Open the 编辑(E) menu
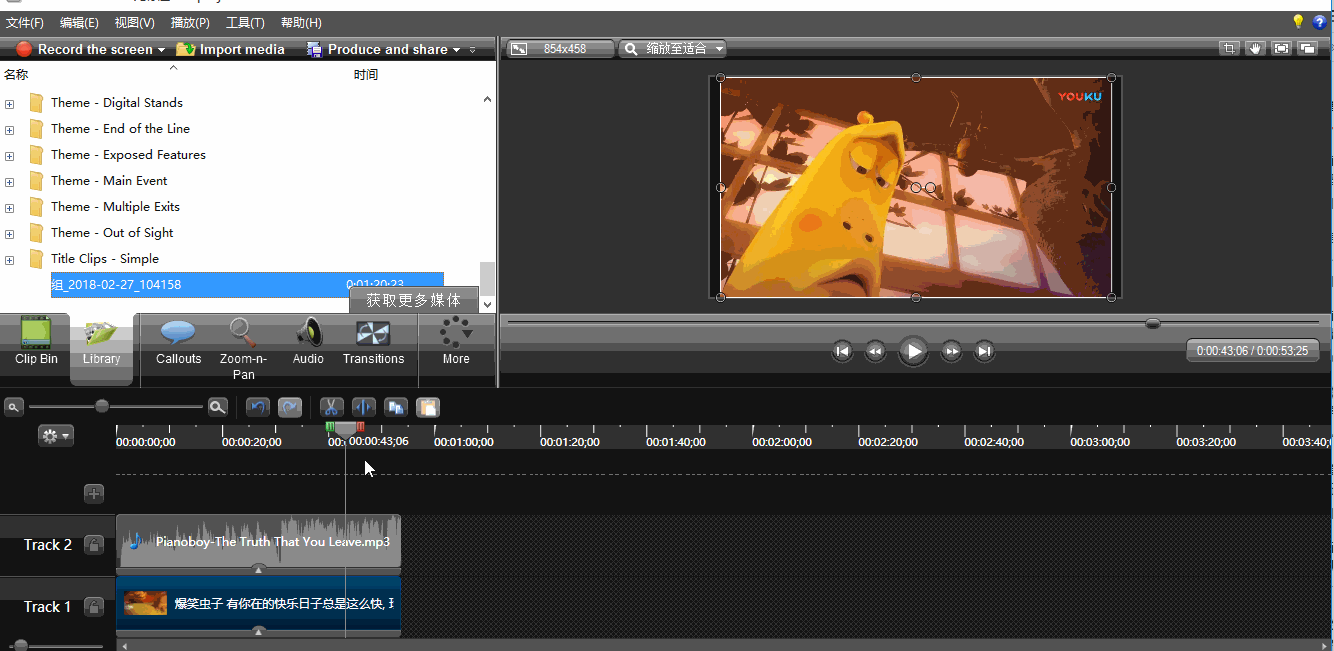 click(79, 22)
